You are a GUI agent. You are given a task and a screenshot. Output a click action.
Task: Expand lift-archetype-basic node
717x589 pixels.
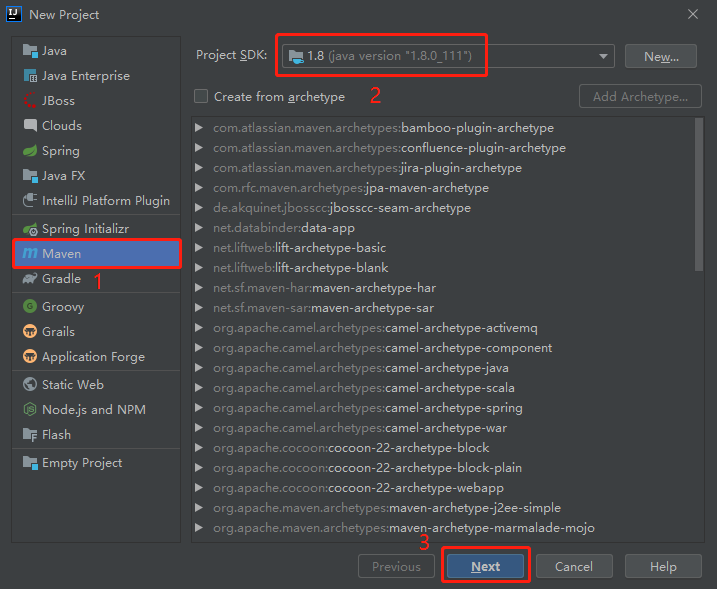[x=199, y=248]
